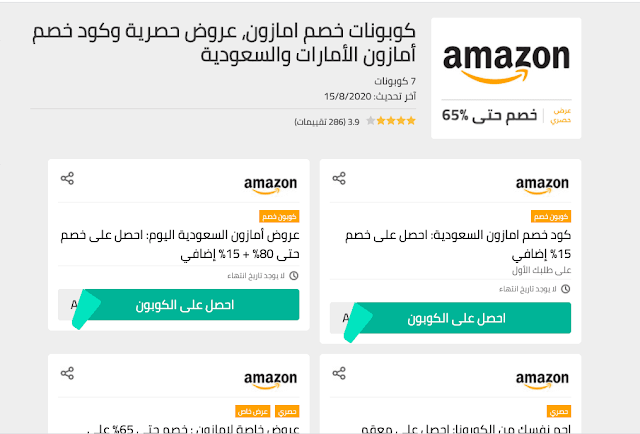Click Amazon logo on the 15% extra discount card
The height and width of the screenshot is (434, 640).
click(x=542, y=184)
